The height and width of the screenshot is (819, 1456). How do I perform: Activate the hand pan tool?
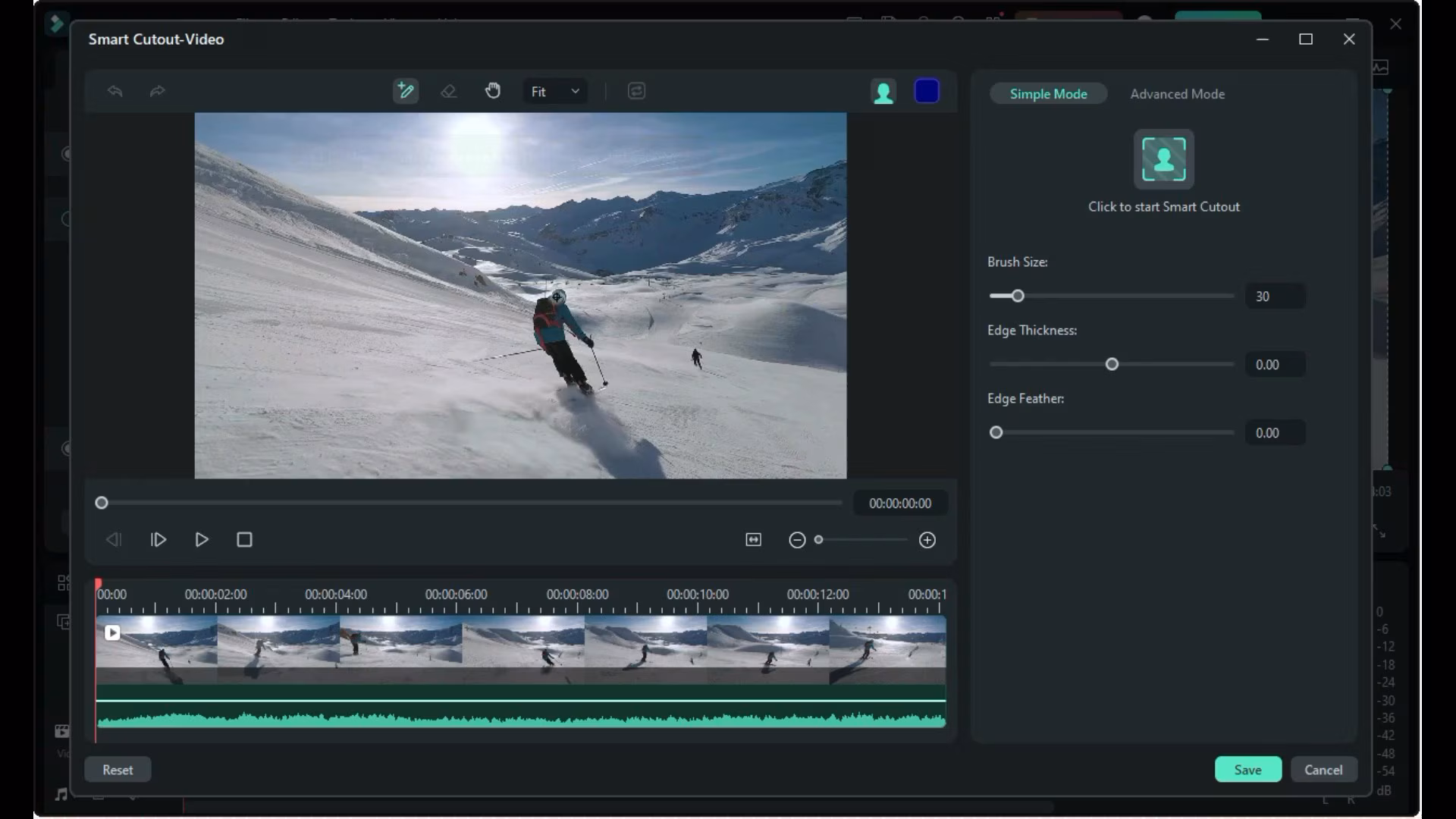(493, 91)
